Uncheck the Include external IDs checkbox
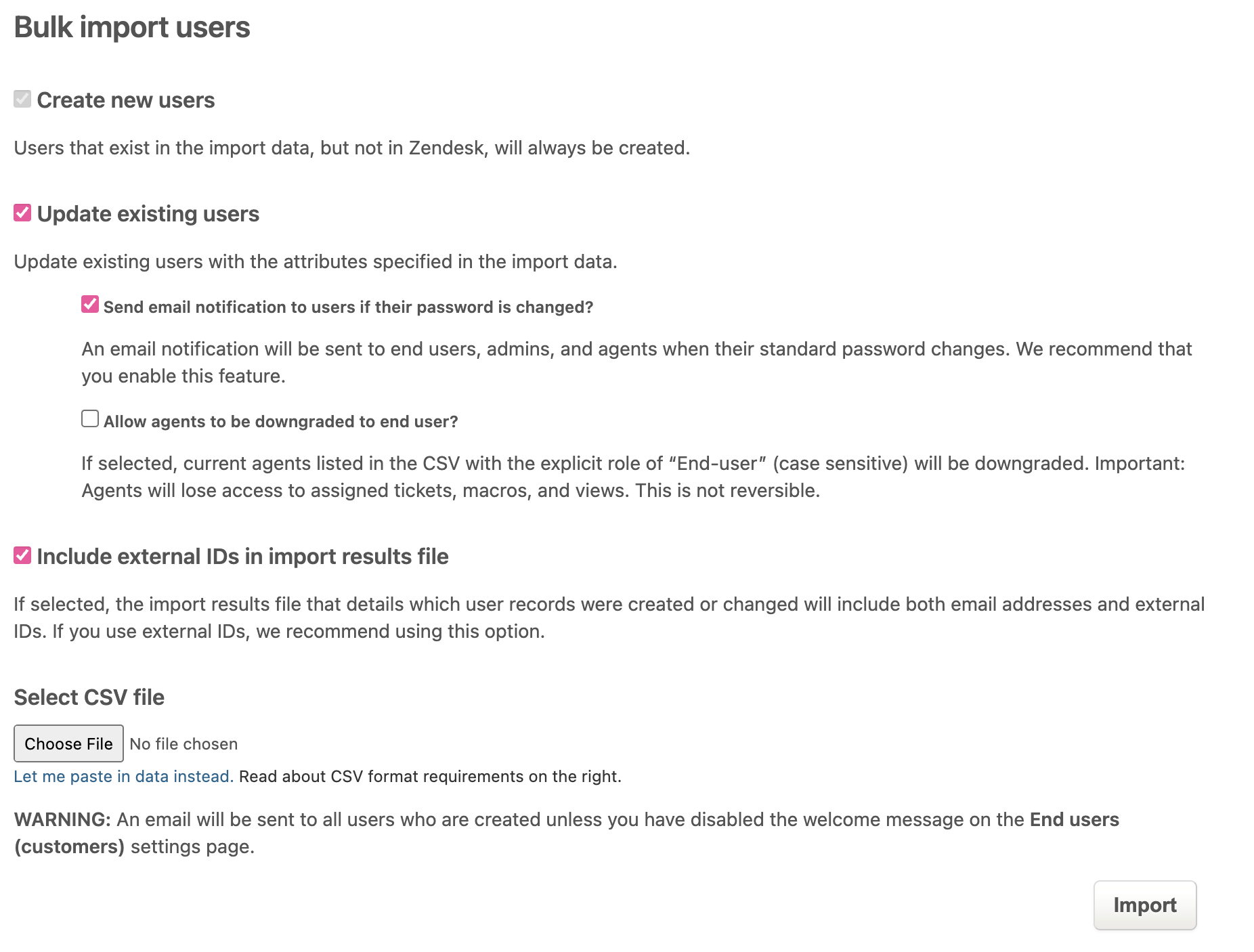 coord(22,556)
